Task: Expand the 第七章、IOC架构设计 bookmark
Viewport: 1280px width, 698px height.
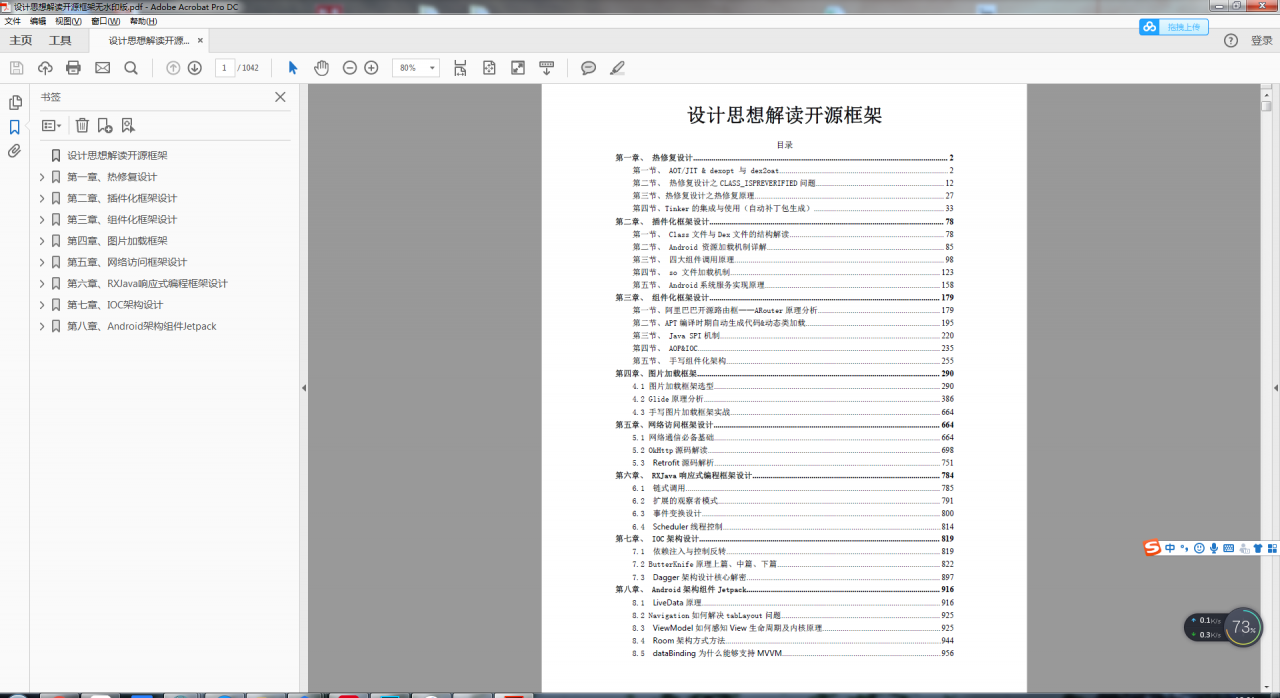Action: click(42, 305)
